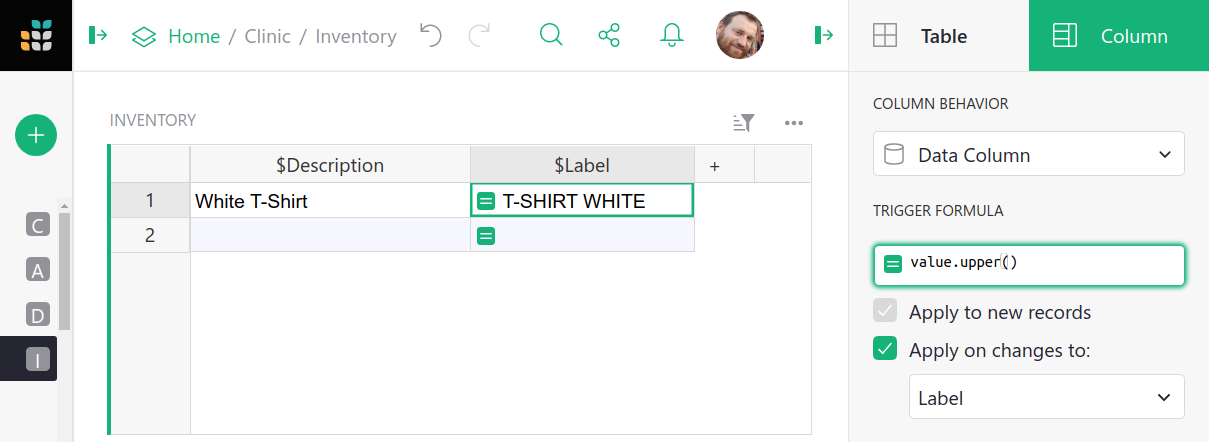Open the Inventory section three-dots menu
The image size is (1209, 442).
pos(794,123)
